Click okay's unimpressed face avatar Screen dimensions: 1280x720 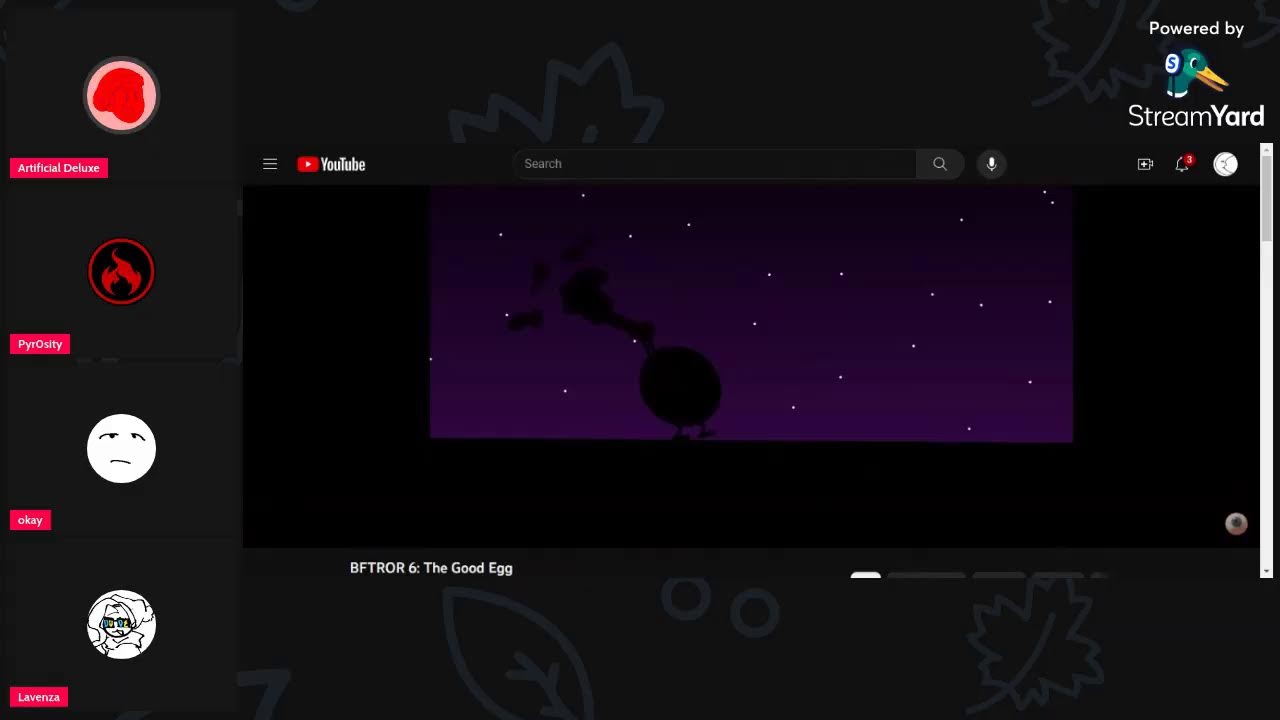tap(121, 448)
